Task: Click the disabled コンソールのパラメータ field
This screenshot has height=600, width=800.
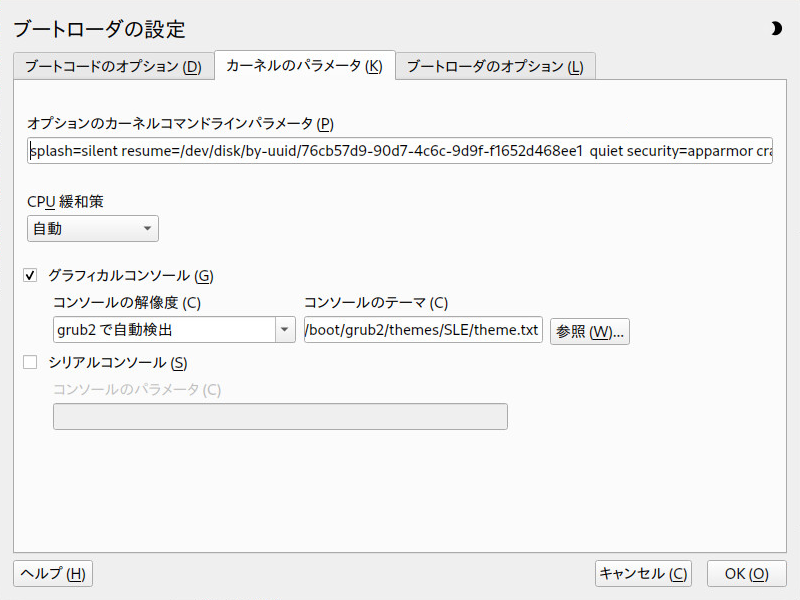Action: (279, 417)
